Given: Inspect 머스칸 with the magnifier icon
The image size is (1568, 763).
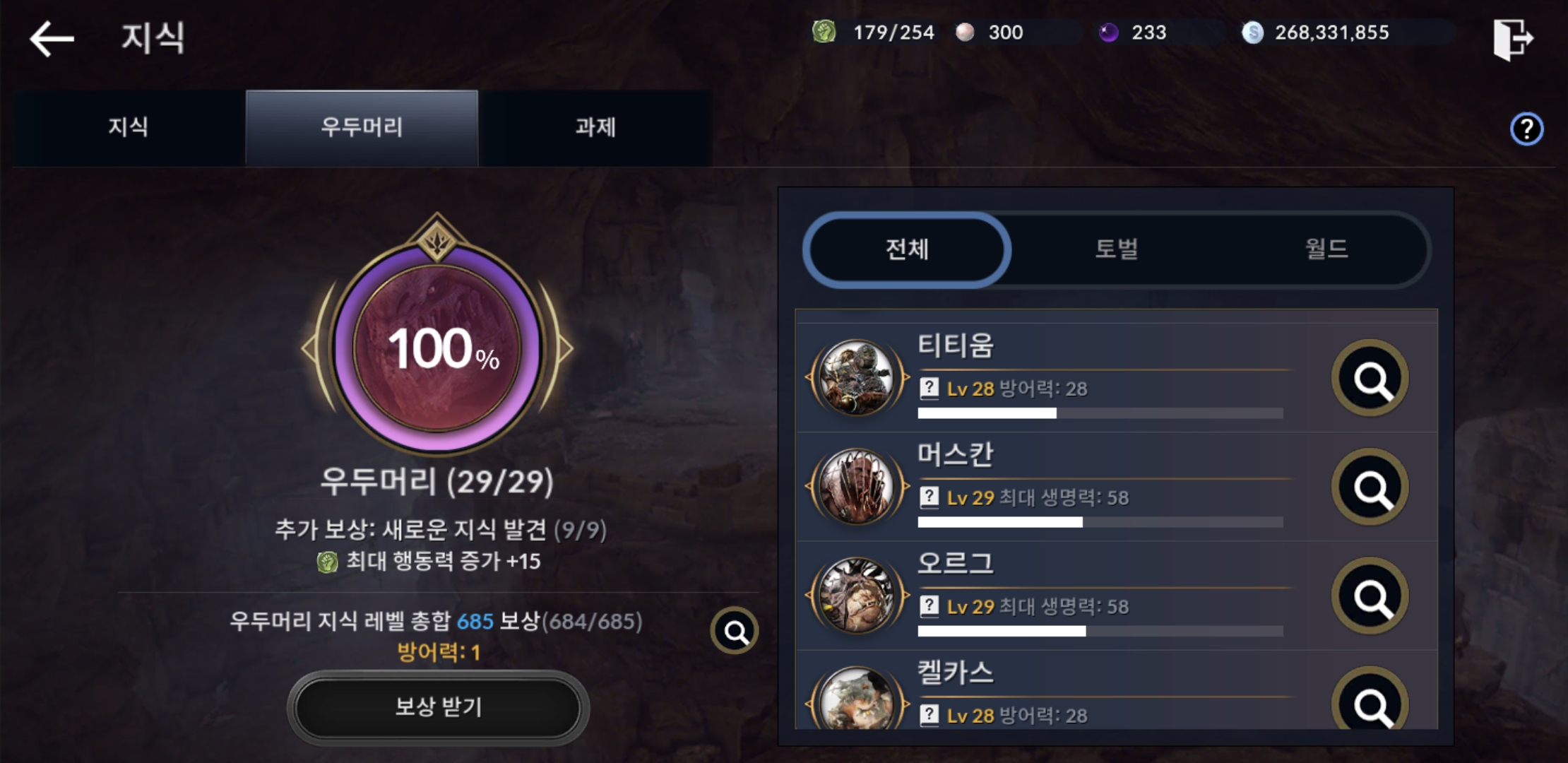Looking at the screenshot, I should pyautogui.click(x=1370, y=487).
